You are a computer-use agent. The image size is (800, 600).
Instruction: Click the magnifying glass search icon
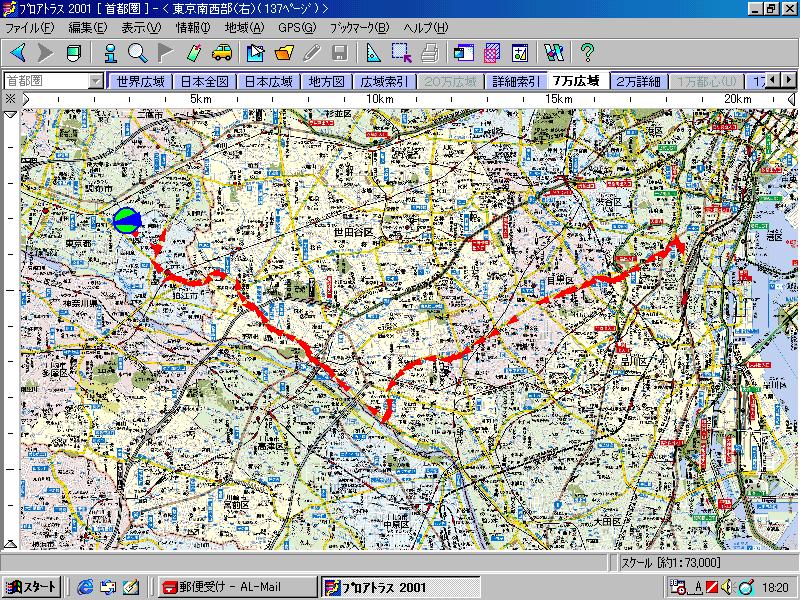[x=137, y=52]
